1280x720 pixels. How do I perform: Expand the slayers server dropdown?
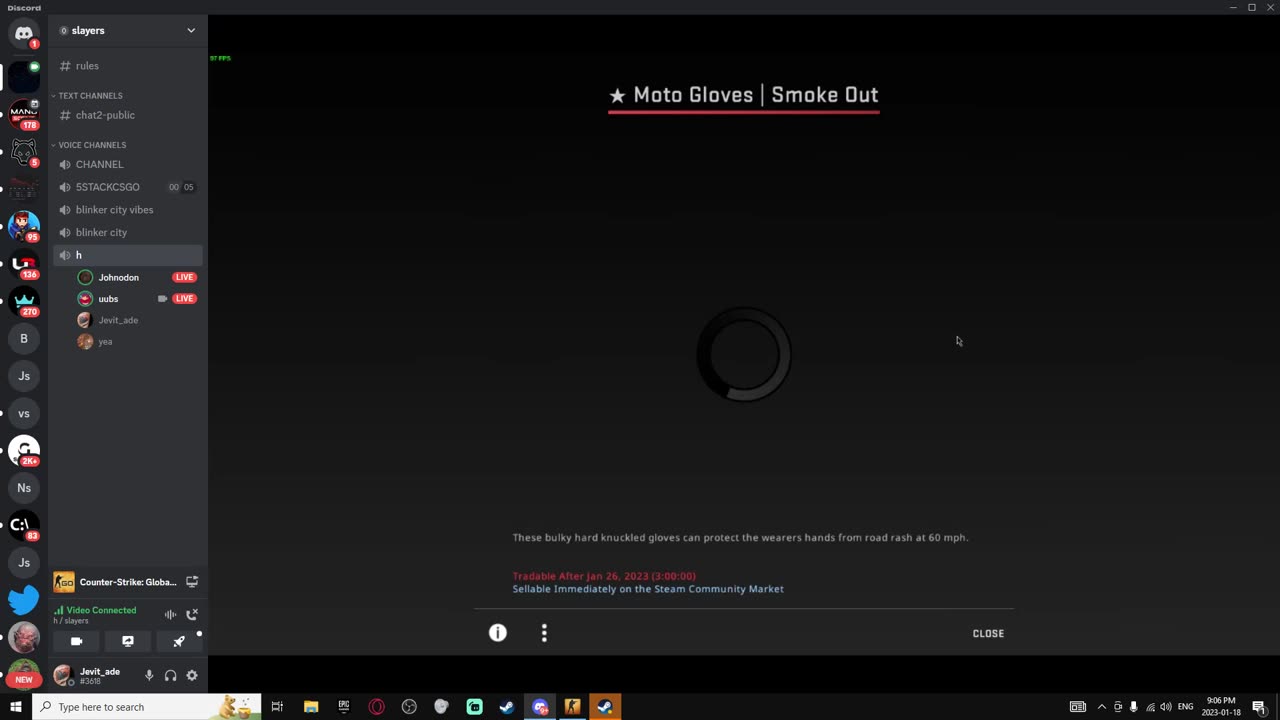191,30
